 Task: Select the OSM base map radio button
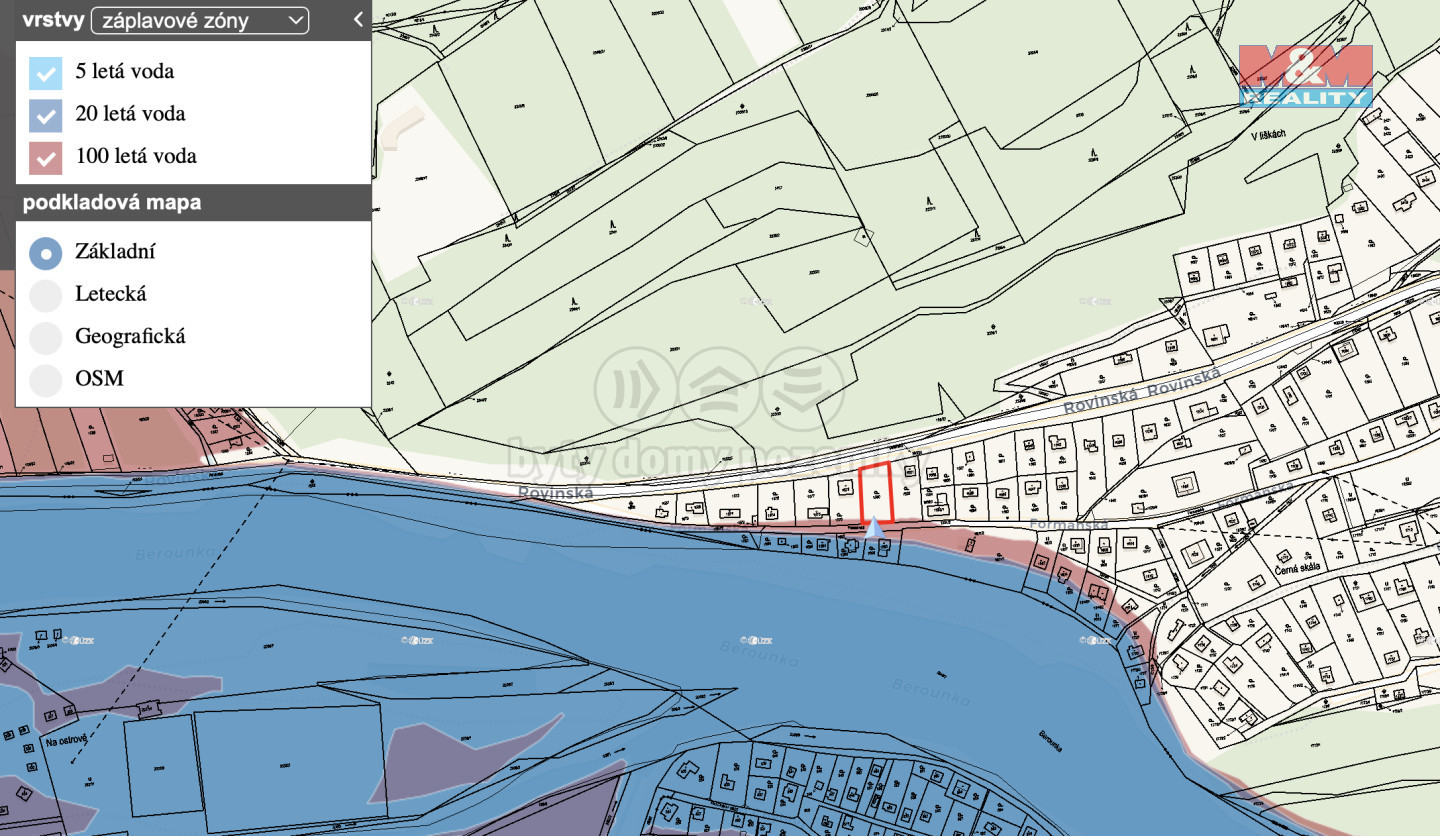[x=45, y=379]
